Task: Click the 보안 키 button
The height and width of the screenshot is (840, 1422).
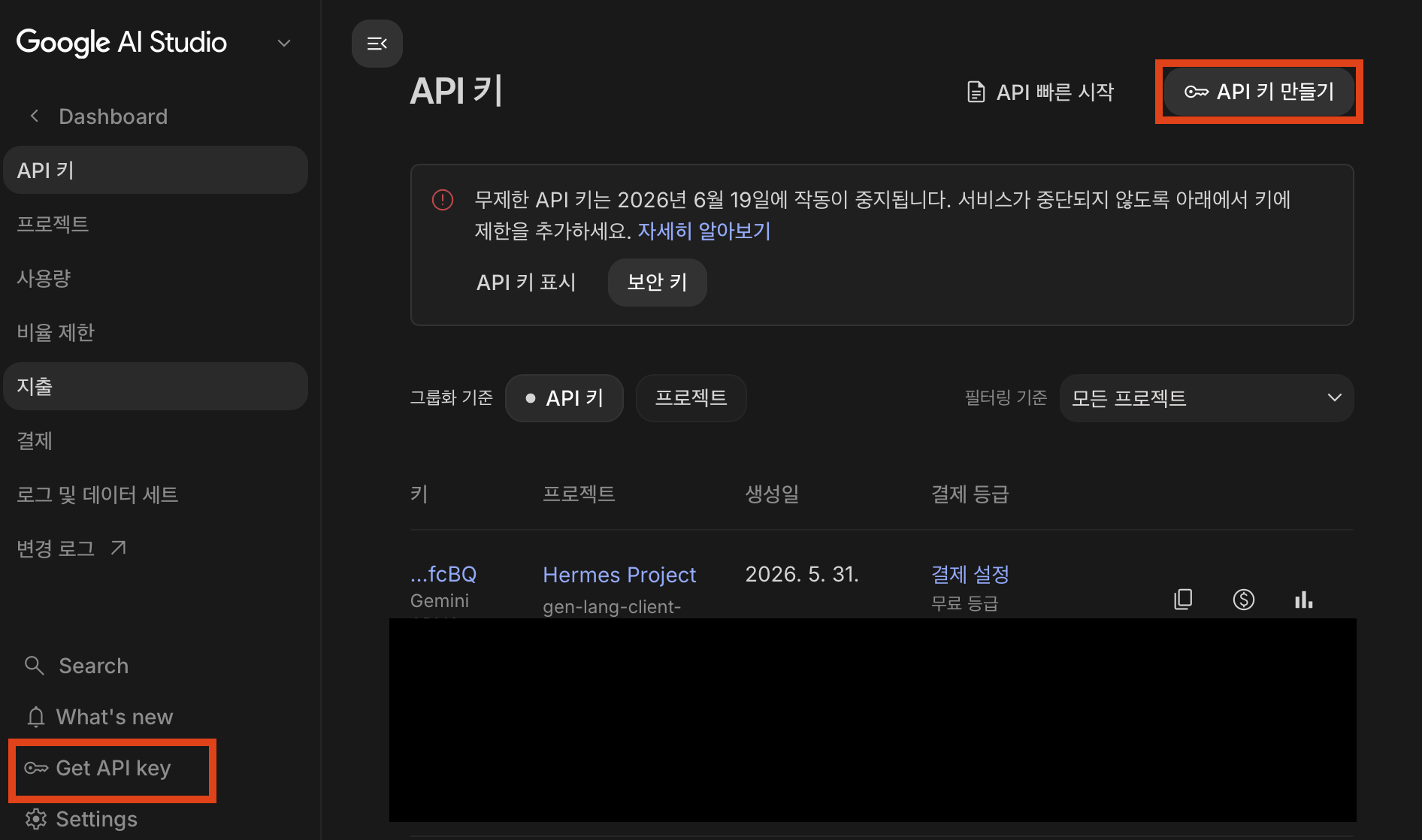Action: pos(657,283)
